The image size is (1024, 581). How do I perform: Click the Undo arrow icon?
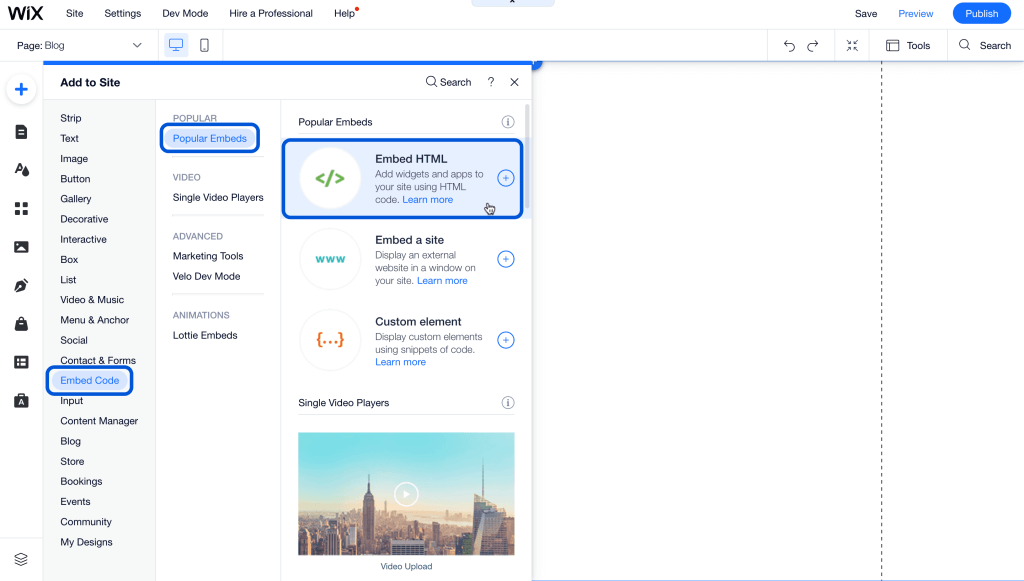tap(789, 45)
